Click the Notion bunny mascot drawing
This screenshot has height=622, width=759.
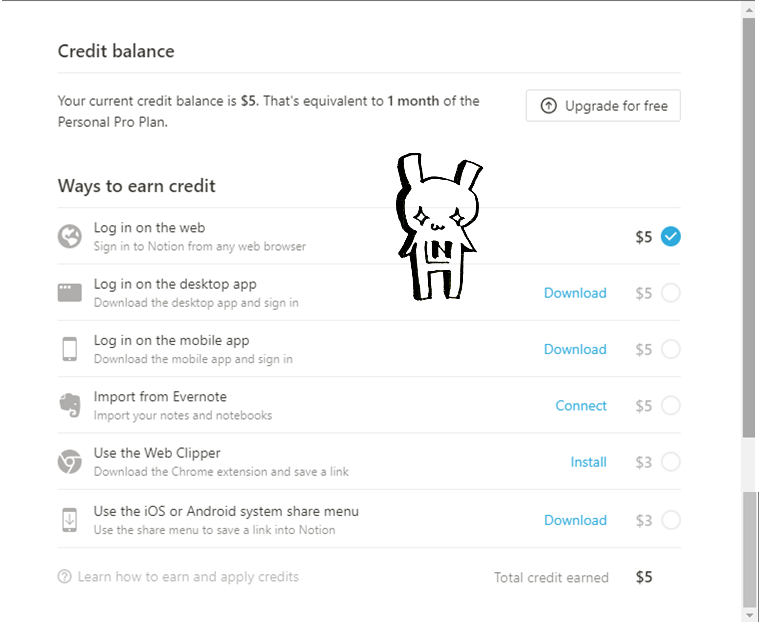(x=435, y=228)
